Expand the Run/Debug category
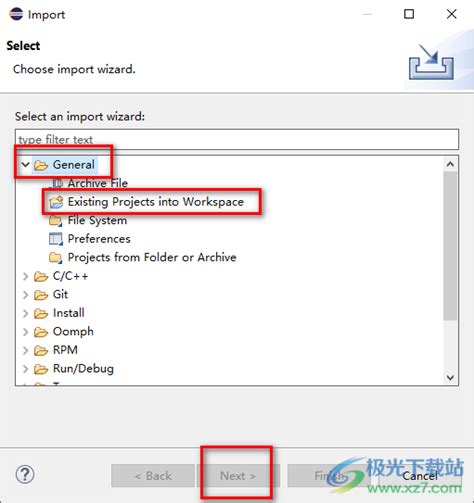 [x=25, y=369]
